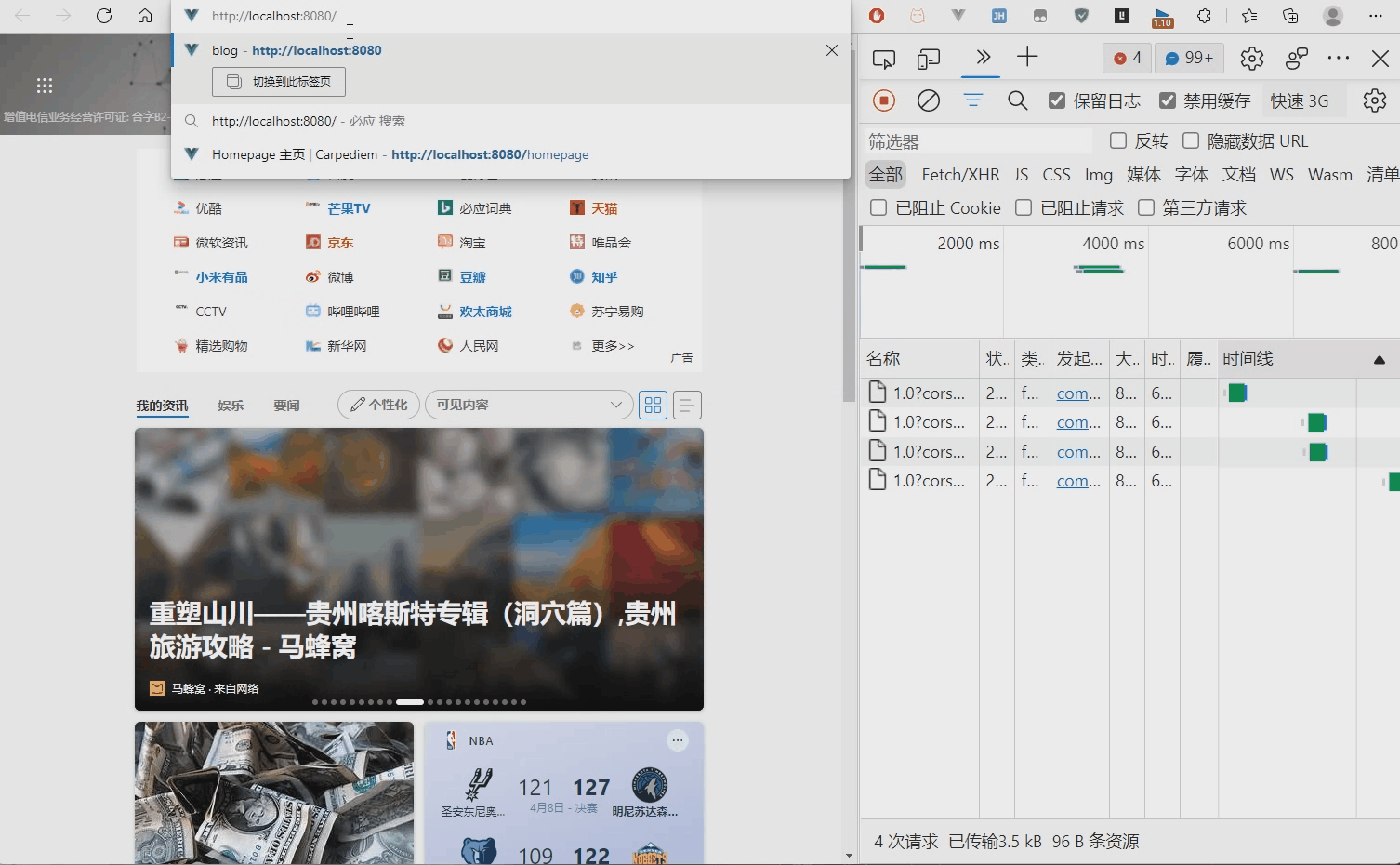Click the shield extension icon
The image size is (1400, 865).
(x=1081, y=16)
